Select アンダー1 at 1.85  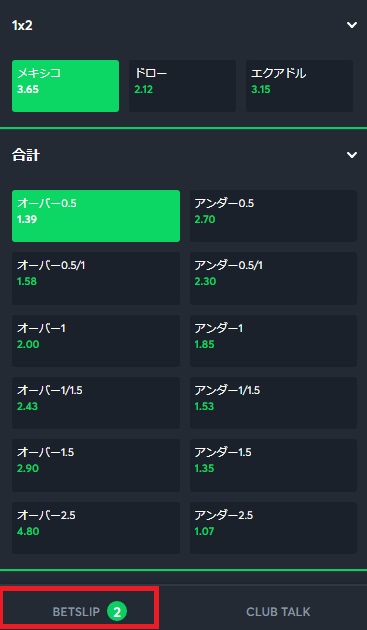pyautogui.click(x=273, y=341)
